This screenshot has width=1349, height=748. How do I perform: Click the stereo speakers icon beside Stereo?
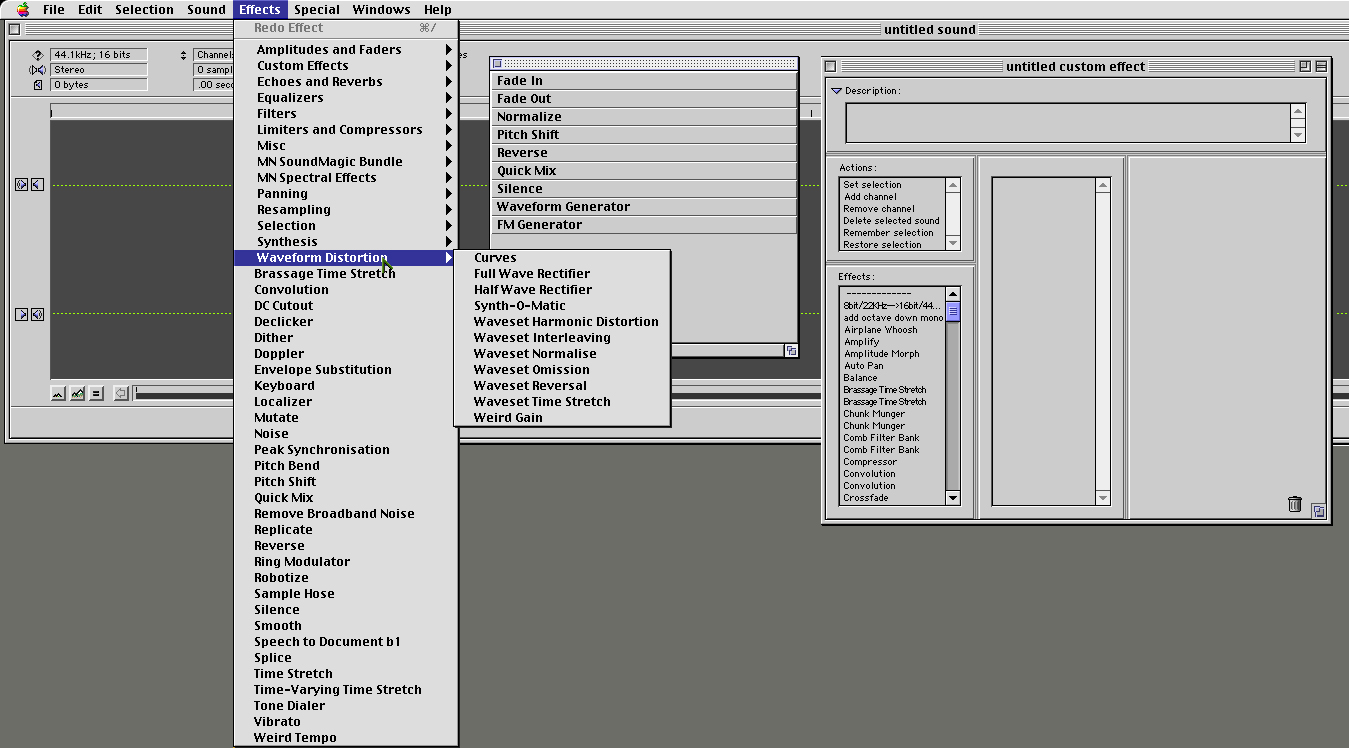pyautogui.click(x=38, y=70)
